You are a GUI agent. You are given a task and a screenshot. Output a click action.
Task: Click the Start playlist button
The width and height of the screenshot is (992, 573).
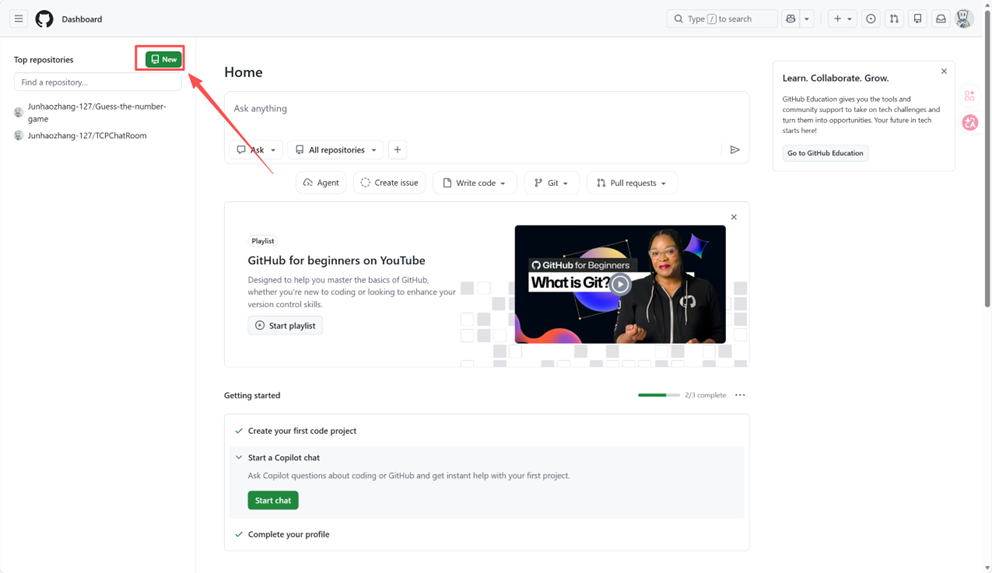point(285,326)
